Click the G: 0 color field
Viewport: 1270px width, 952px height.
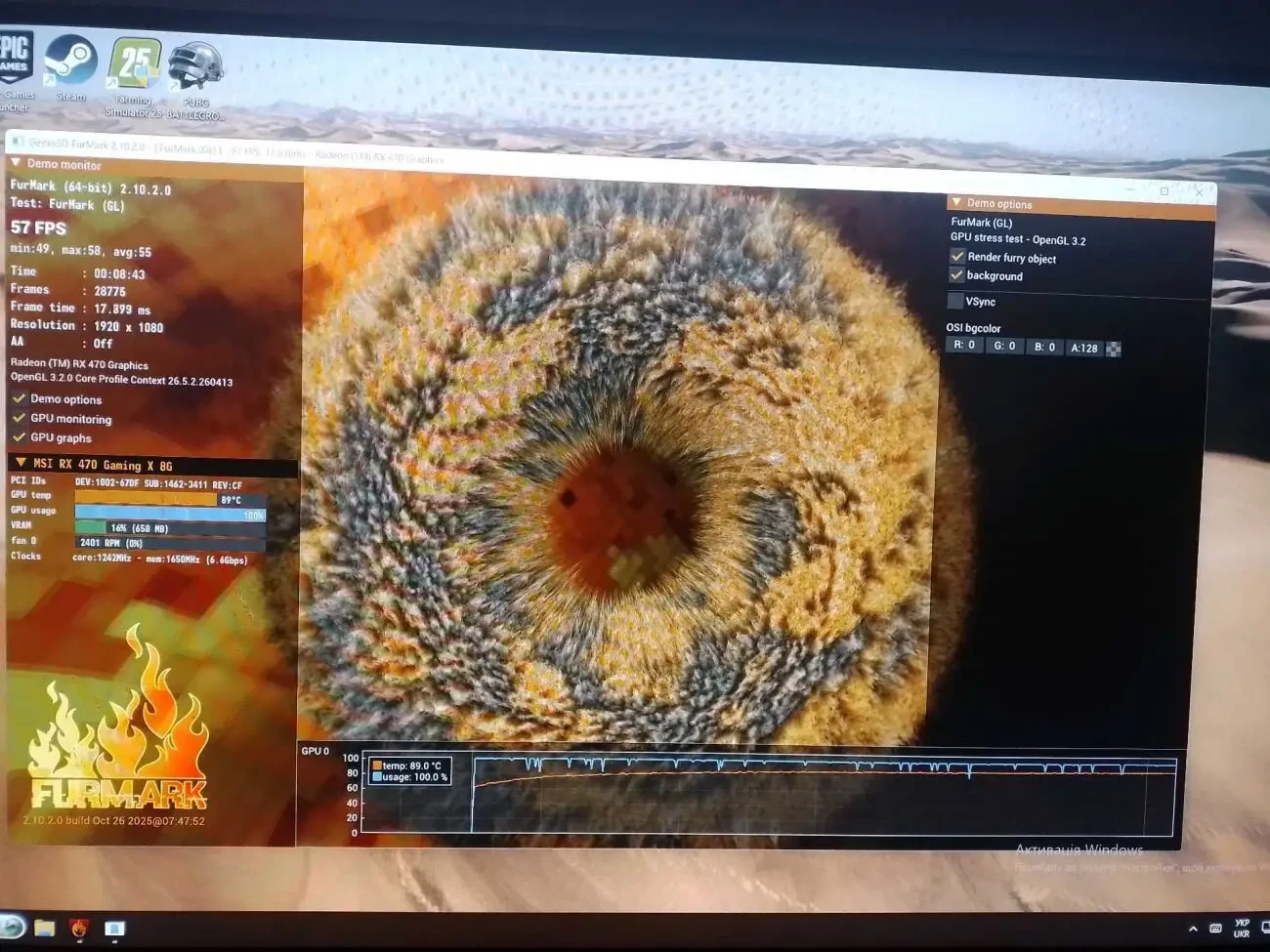[x=1004, y=346]
